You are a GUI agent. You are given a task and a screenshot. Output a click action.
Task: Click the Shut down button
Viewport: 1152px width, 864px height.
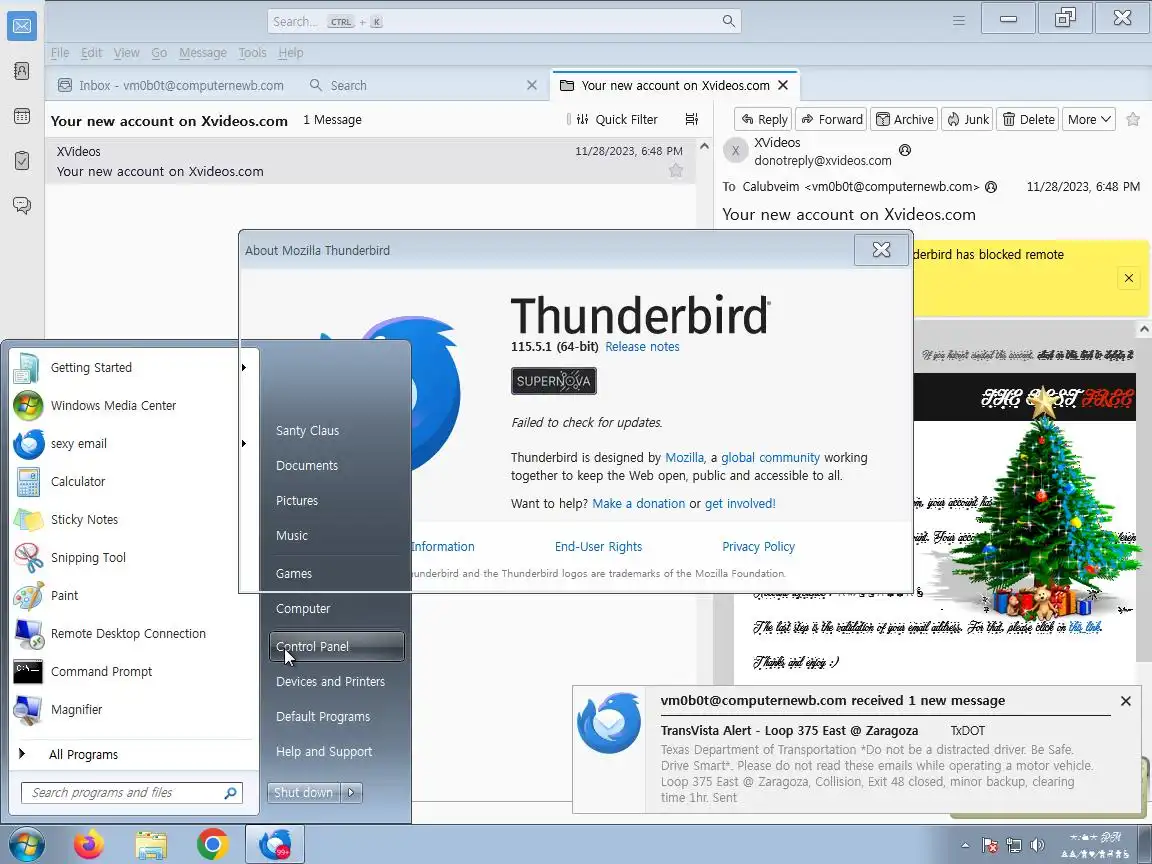coord(303,793)
